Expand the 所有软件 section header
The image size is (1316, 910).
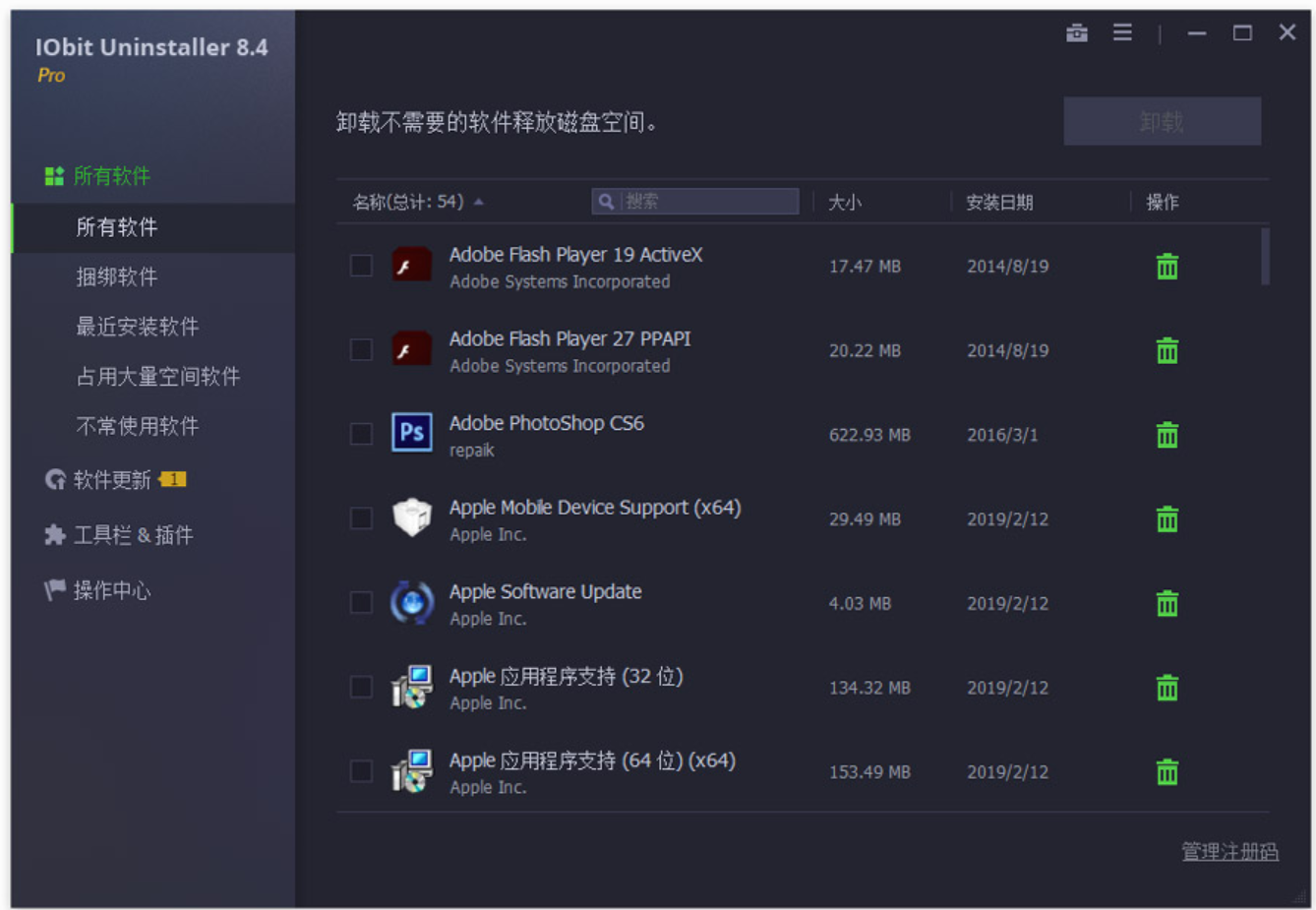tap(98, 176)
